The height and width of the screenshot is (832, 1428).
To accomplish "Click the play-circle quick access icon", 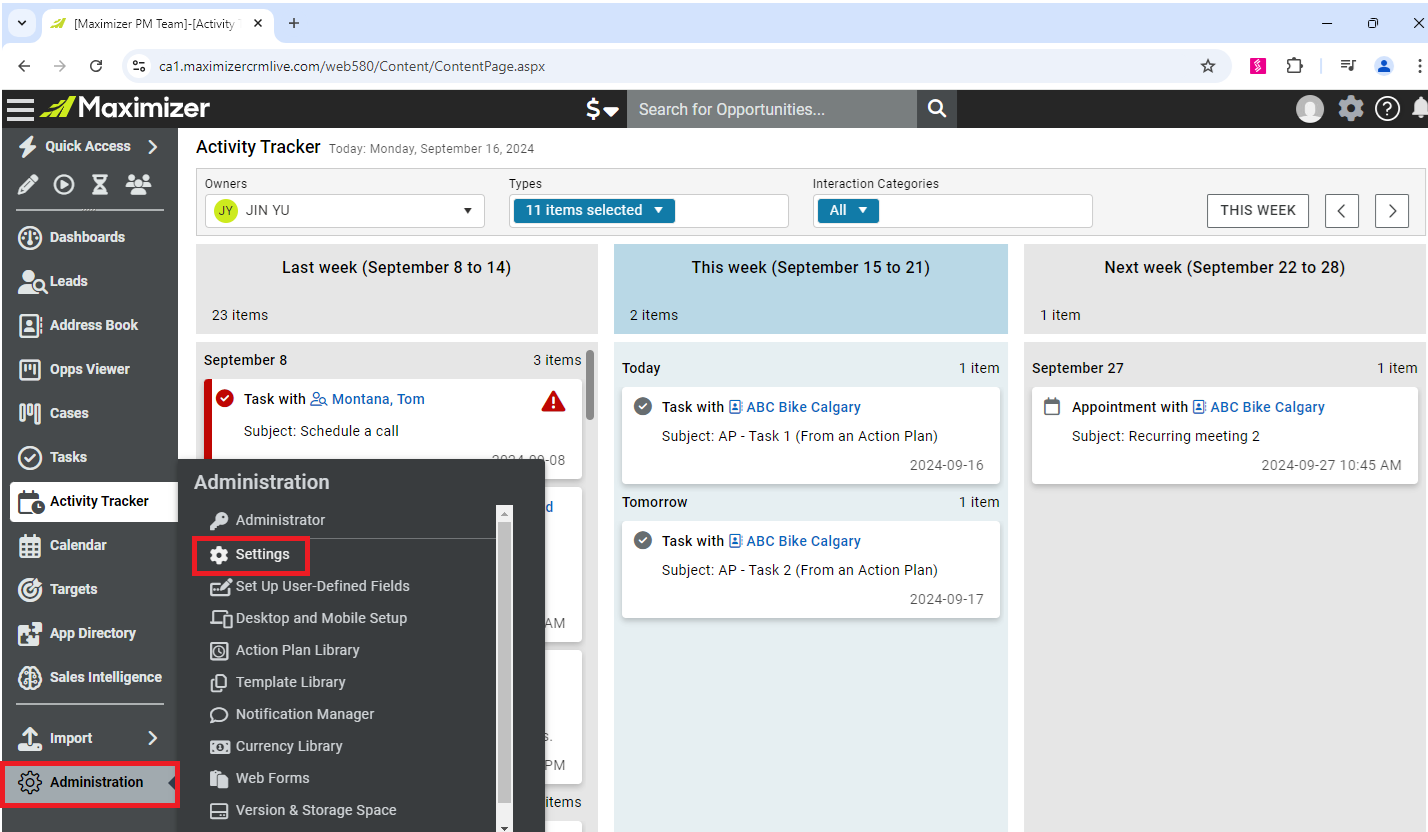I will pyautogui.click(x=64, y=184).
